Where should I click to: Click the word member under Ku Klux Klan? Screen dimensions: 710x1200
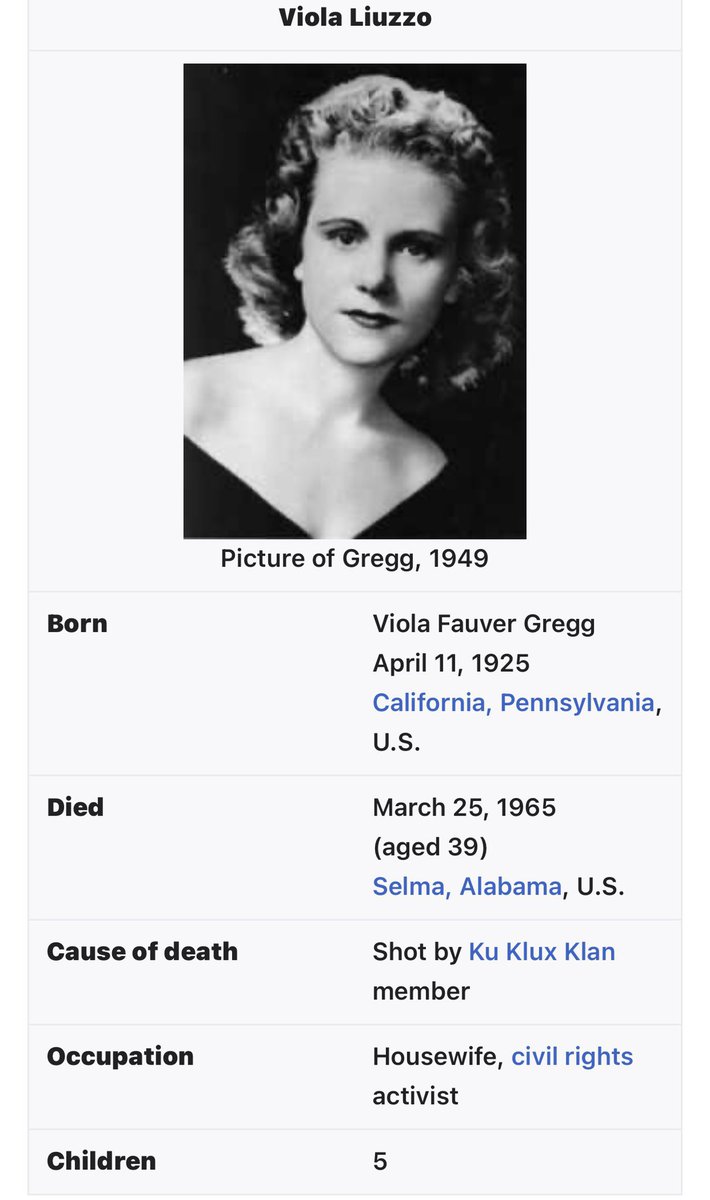(x=421, y=991)
